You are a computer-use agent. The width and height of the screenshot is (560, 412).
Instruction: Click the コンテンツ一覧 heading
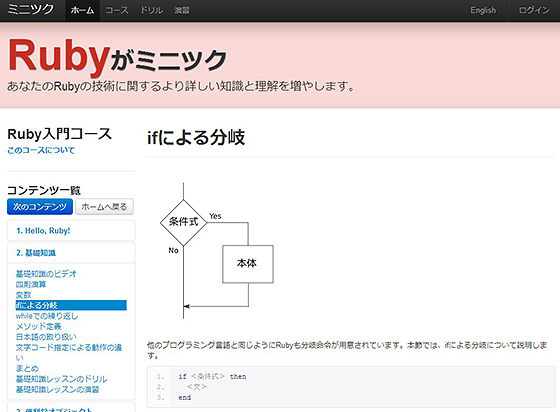point(44,190)
